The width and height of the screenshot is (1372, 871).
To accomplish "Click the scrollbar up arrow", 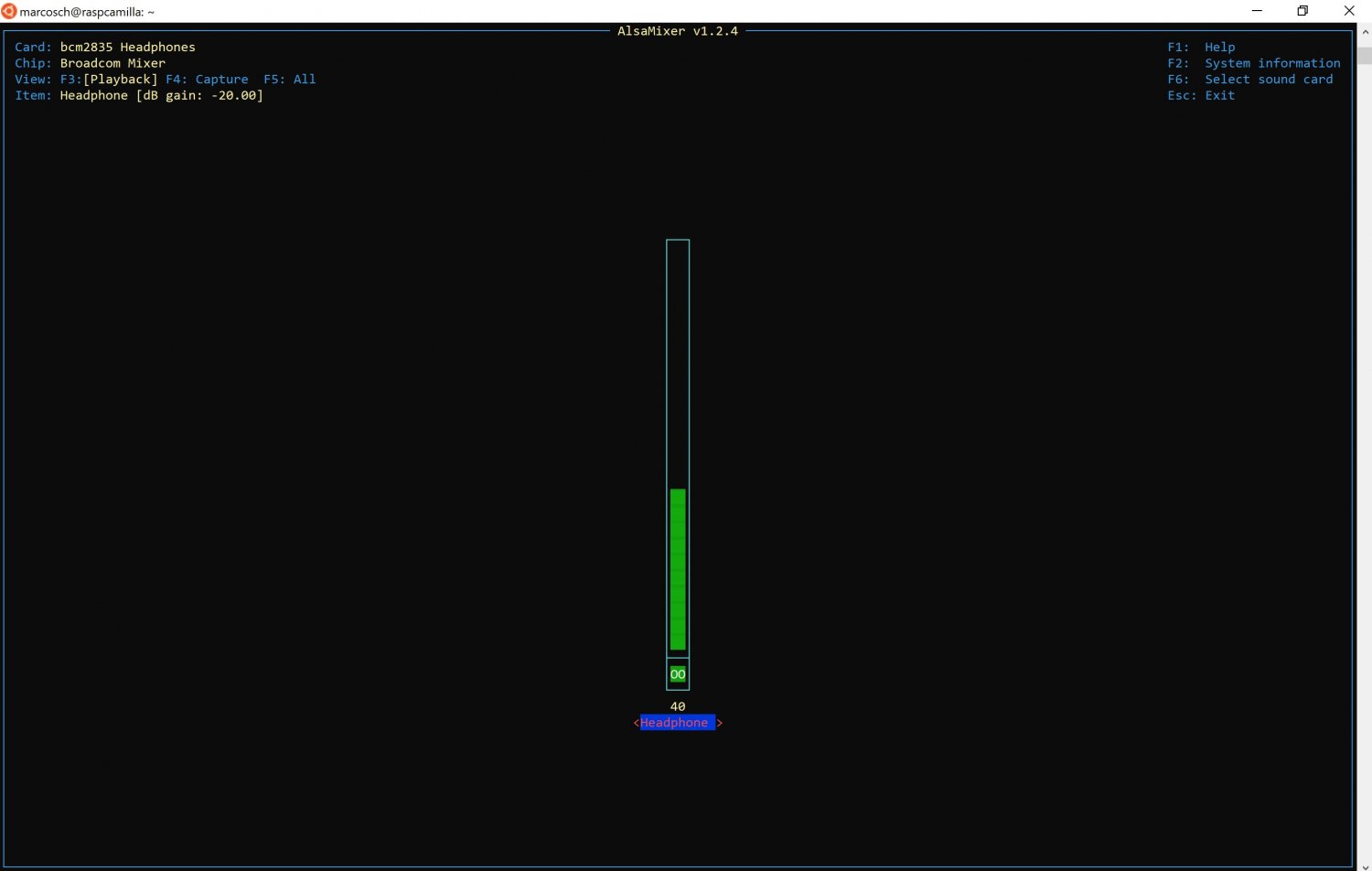I will tap(1365, 31).
